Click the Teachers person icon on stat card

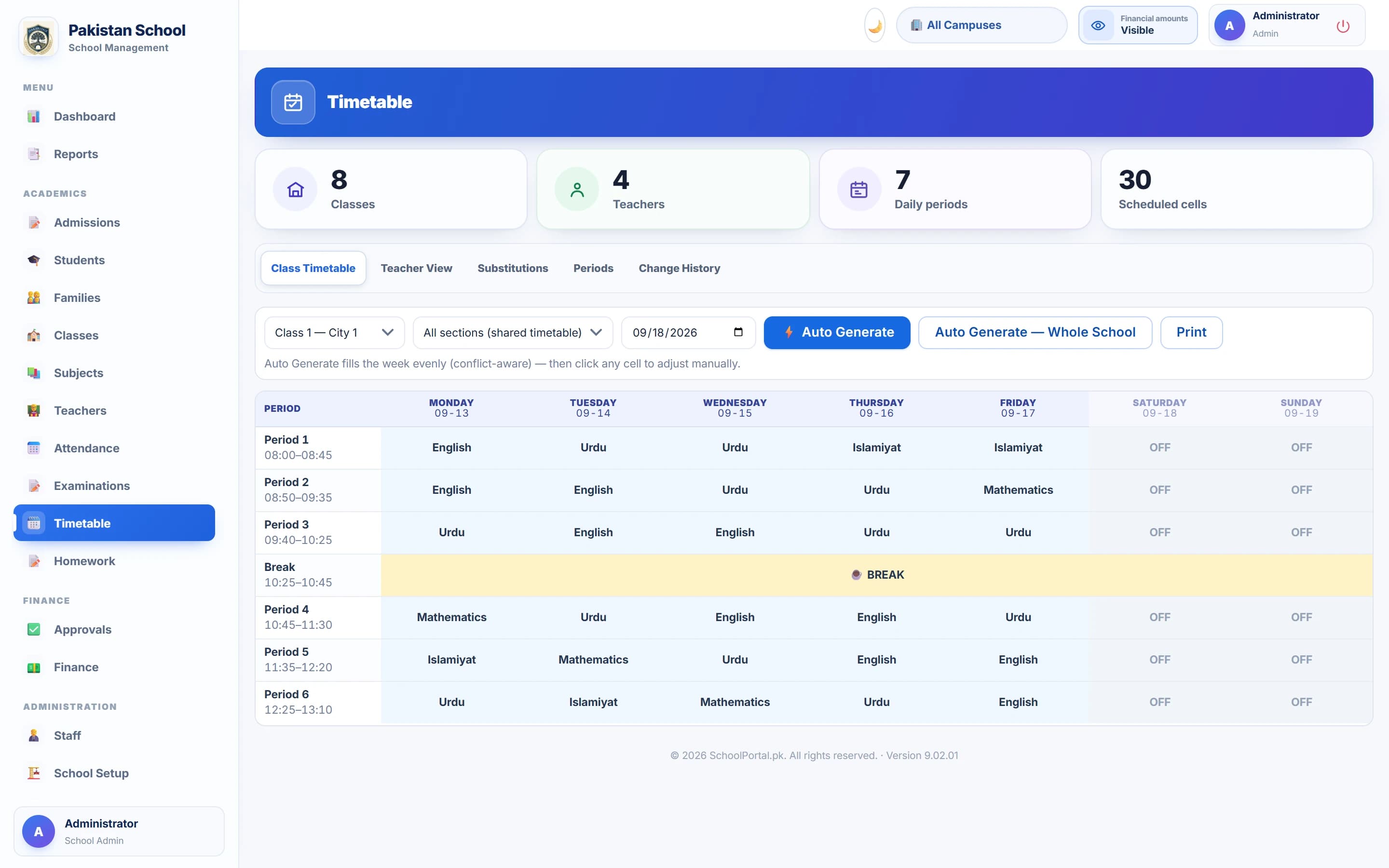pos(577,190)
